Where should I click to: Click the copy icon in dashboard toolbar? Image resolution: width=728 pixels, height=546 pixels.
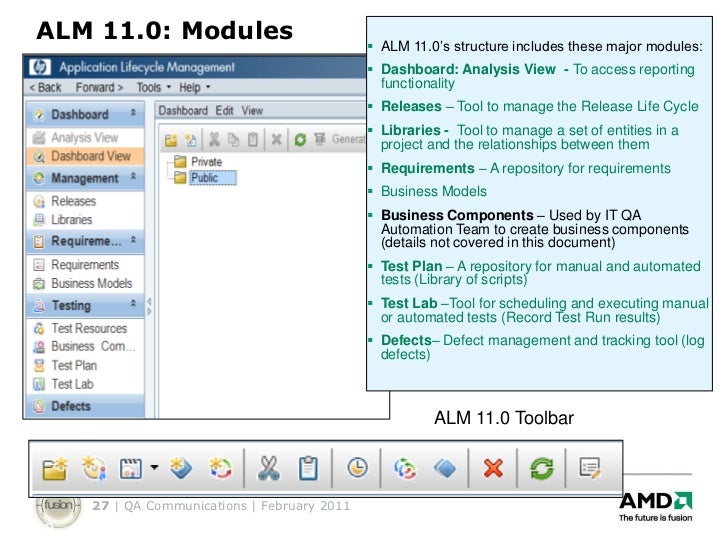[234, 139]
